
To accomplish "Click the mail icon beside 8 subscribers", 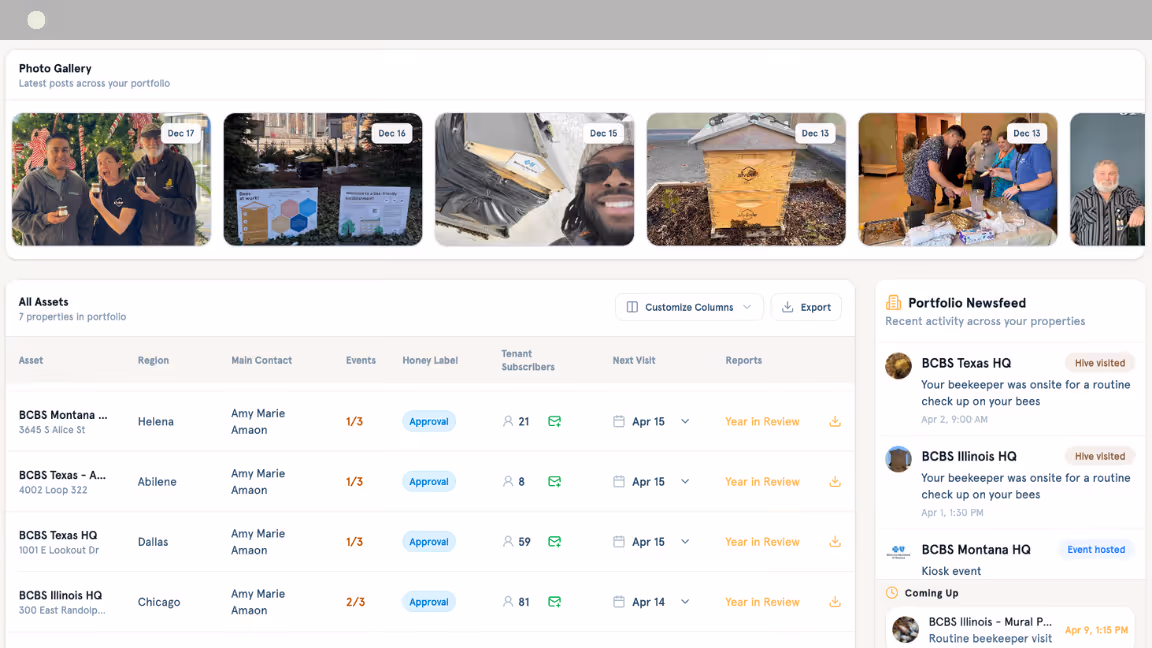I will (x=555, y=482).
